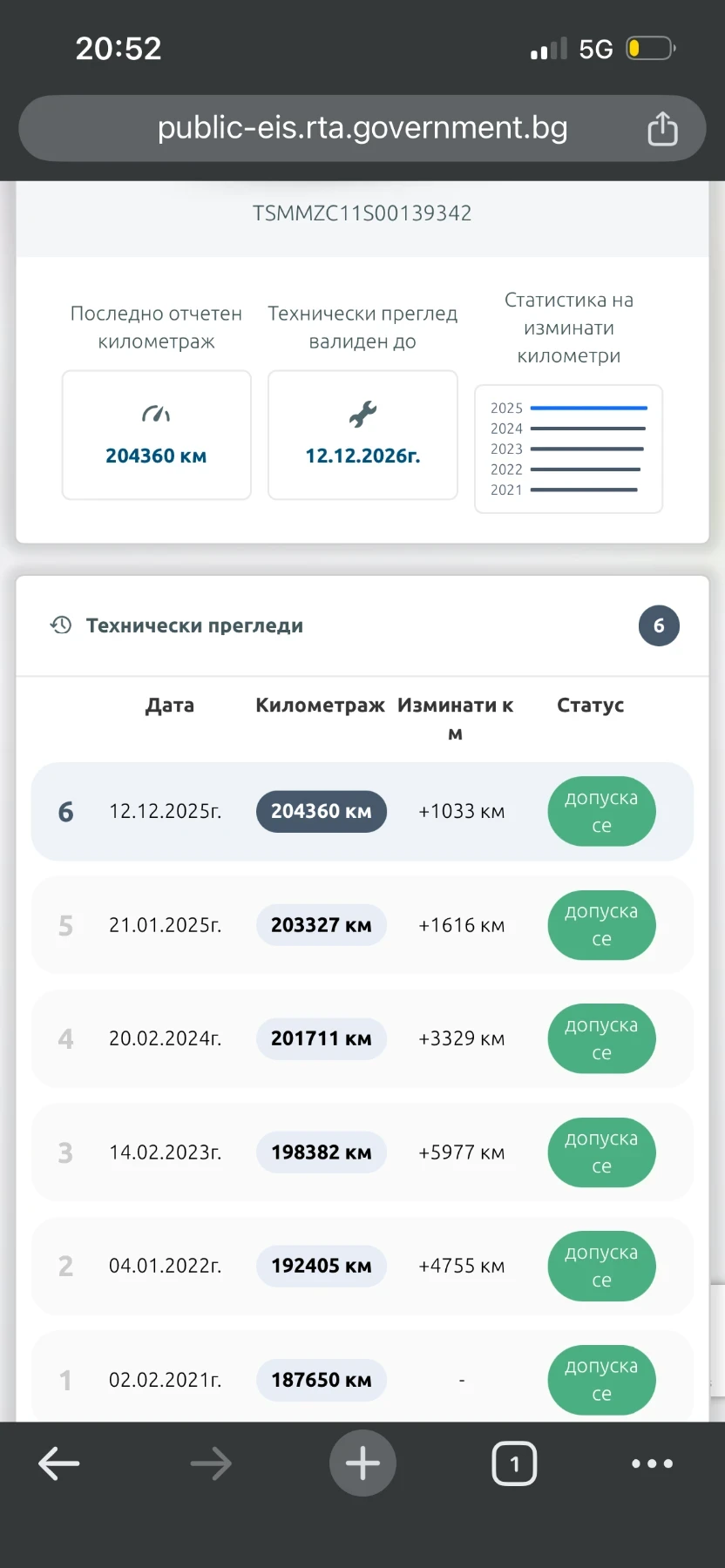Go back with the browser back arrow
Image resolution: width=725 pixels, height=1568 pixels.
click(59, 1463)
